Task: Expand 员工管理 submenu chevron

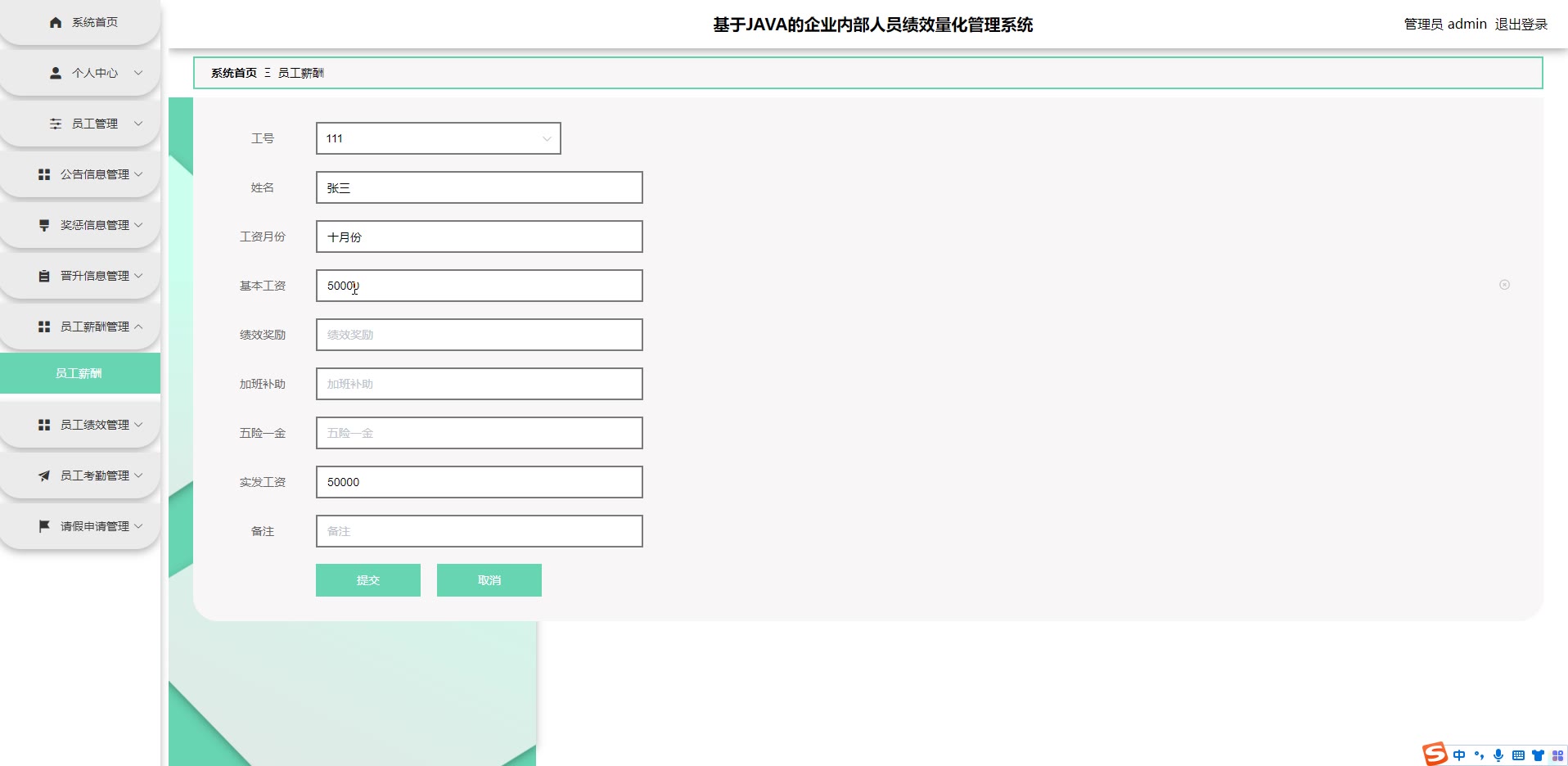Action: tap(138, 124)
